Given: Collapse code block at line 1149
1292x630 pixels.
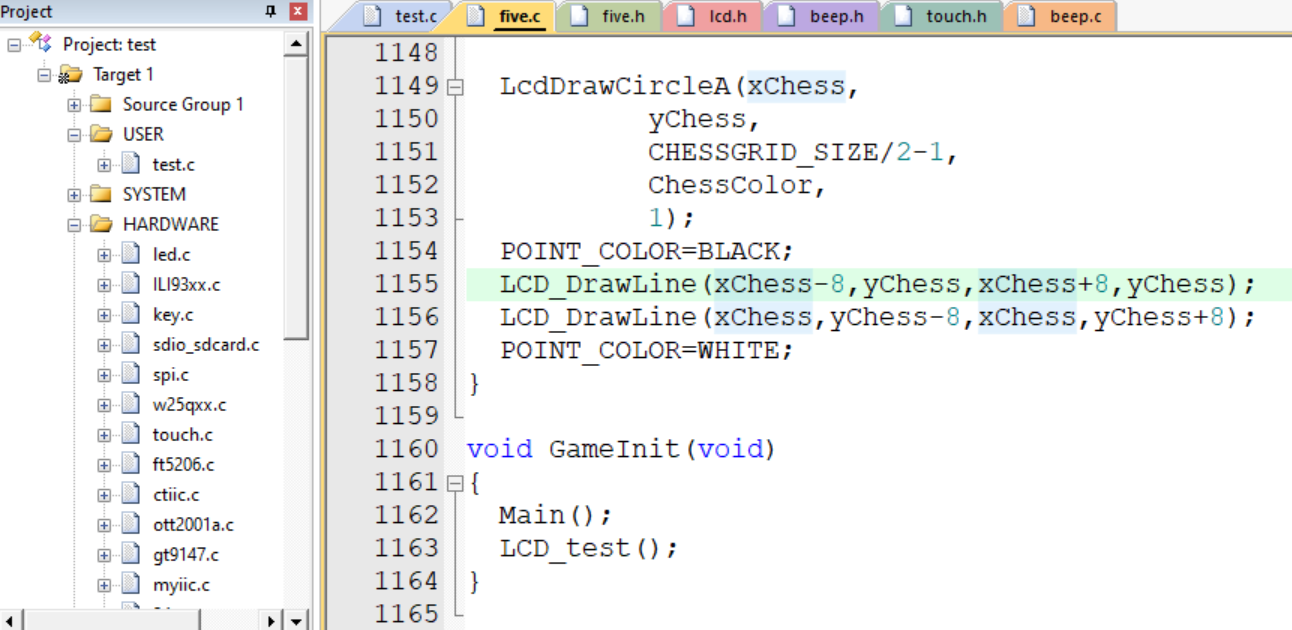Looking at the screenshot, I should point(456,87).
